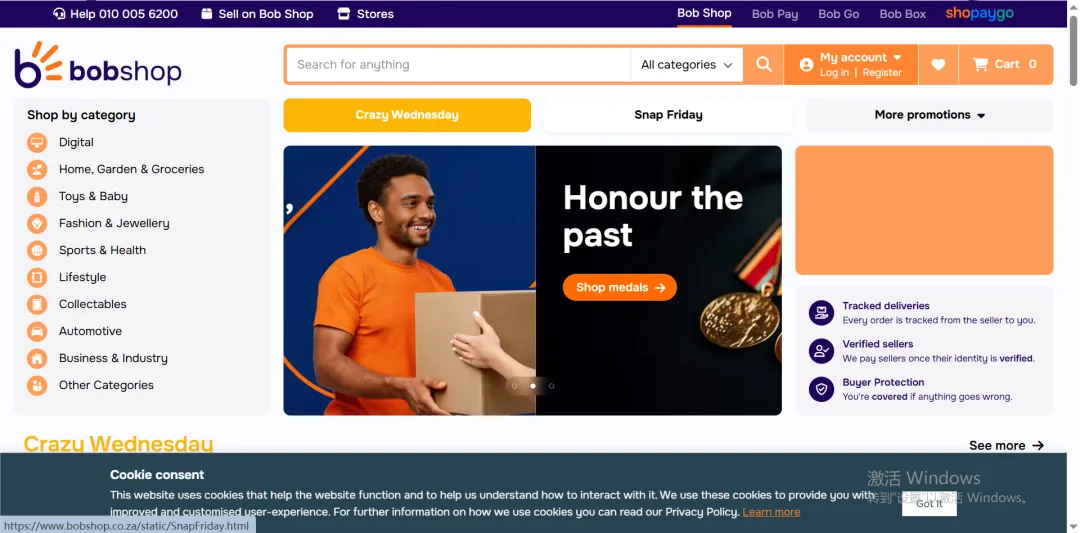
Task: Click the Shop medals button
Action: click(620, 287)
